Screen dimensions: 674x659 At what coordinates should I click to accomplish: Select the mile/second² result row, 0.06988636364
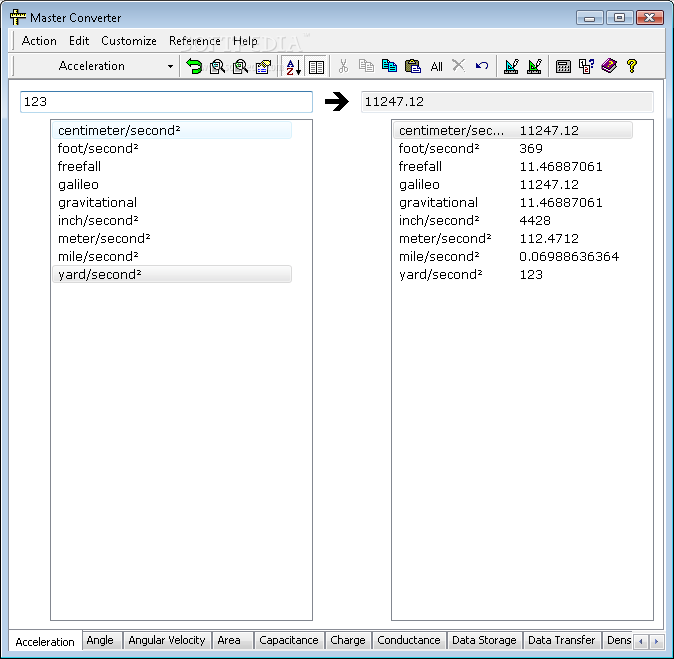pyautogui.click(x=513, y=257)
